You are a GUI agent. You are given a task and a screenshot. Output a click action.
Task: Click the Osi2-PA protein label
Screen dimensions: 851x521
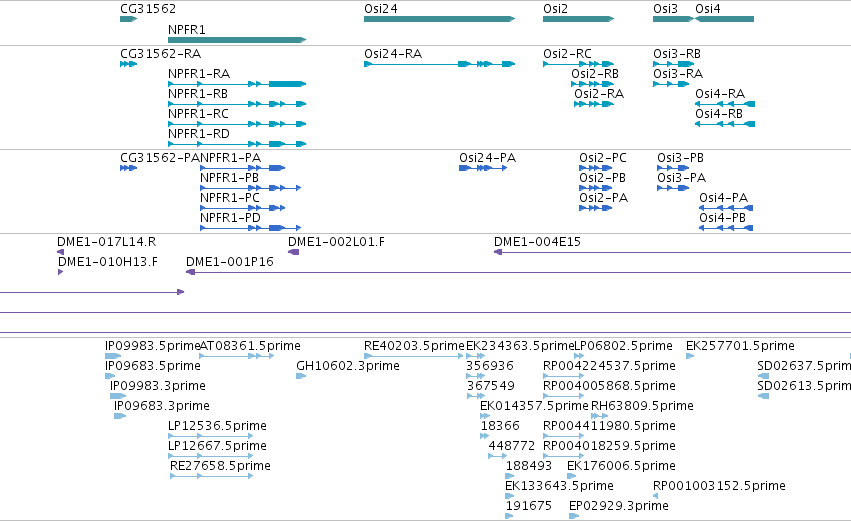point(604,198)
